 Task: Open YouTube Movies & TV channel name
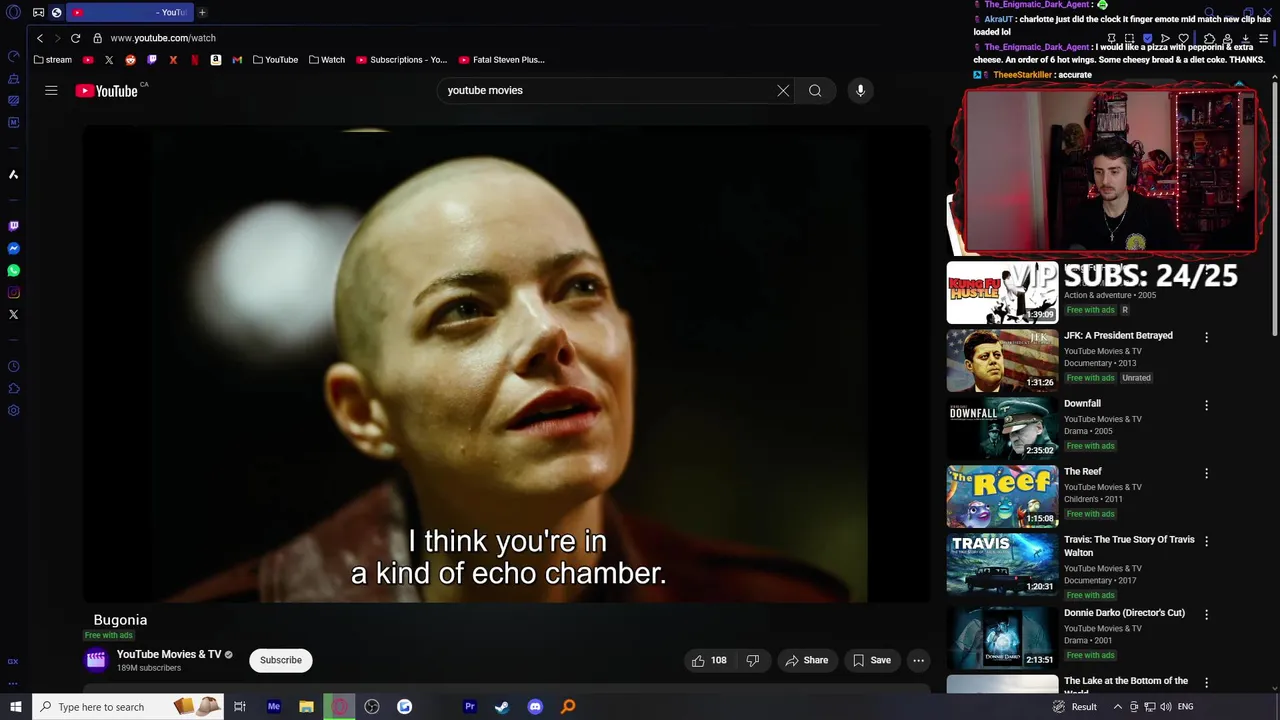pos(169,654)
